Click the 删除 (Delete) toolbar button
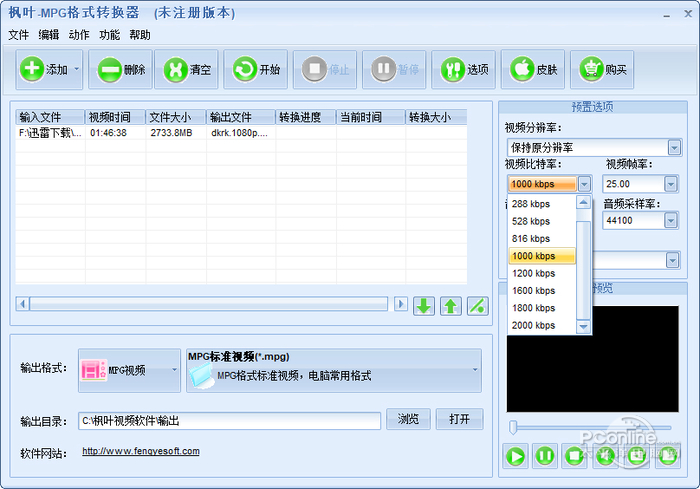Viewport: 700px width, 489px height. pos(121,69)
